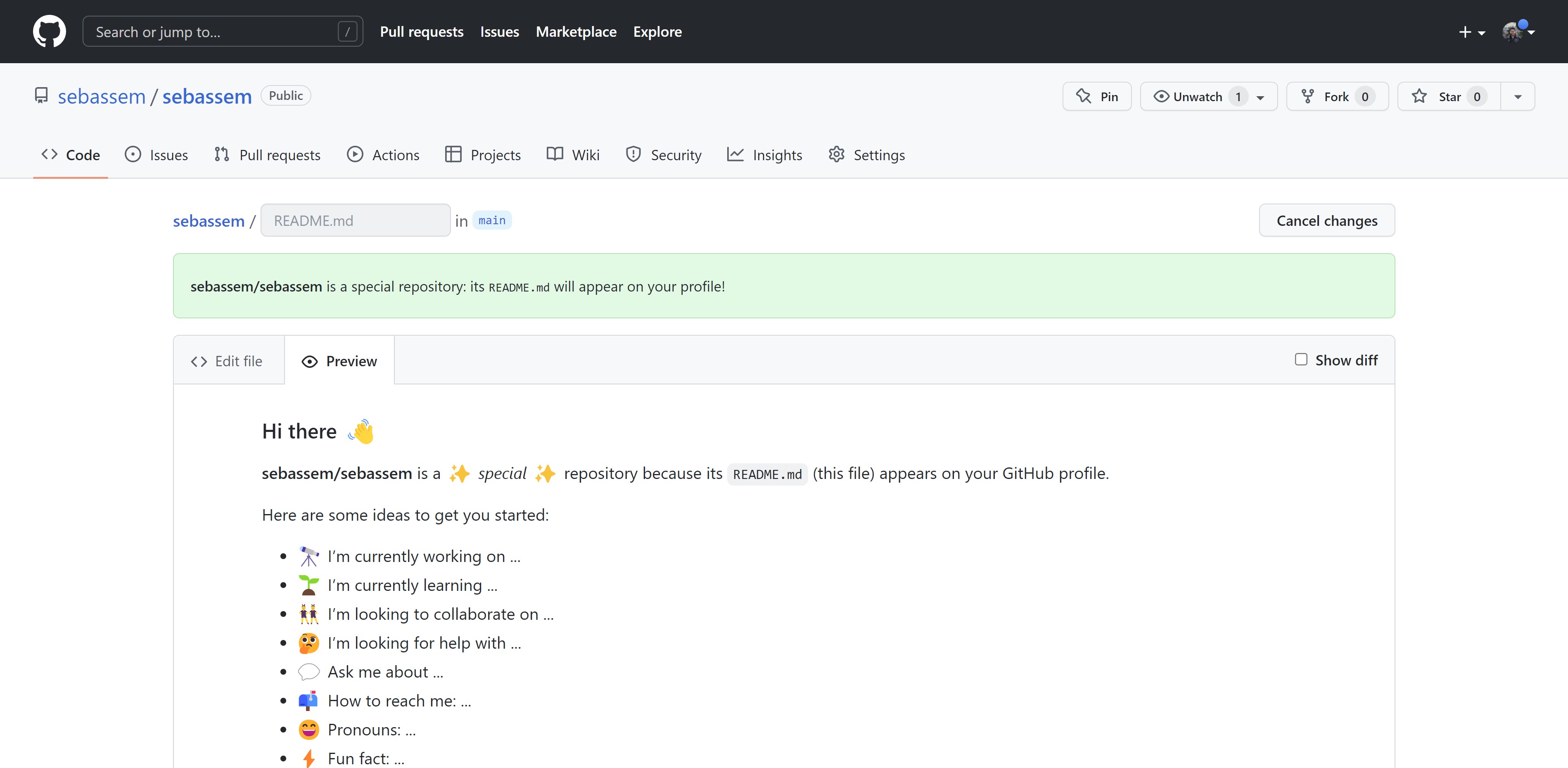
Task: Open the user avatar menu
Action: tap(1513, 32)
